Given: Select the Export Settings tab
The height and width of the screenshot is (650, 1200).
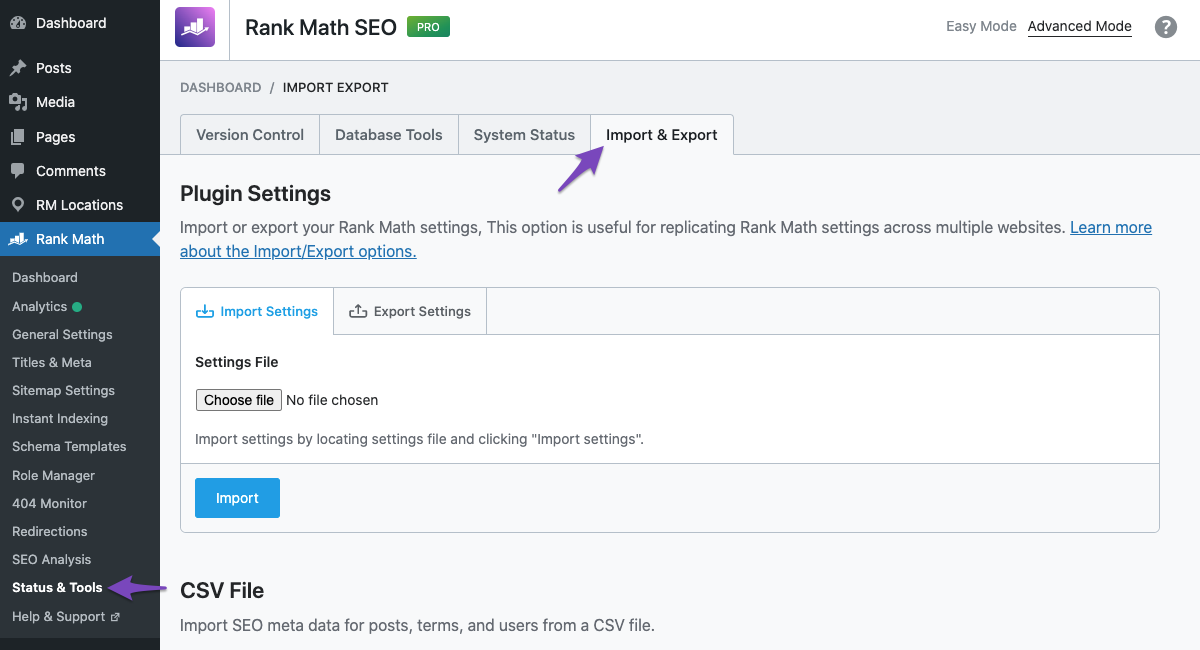Looking at the screenshot, I should [410, 311].
